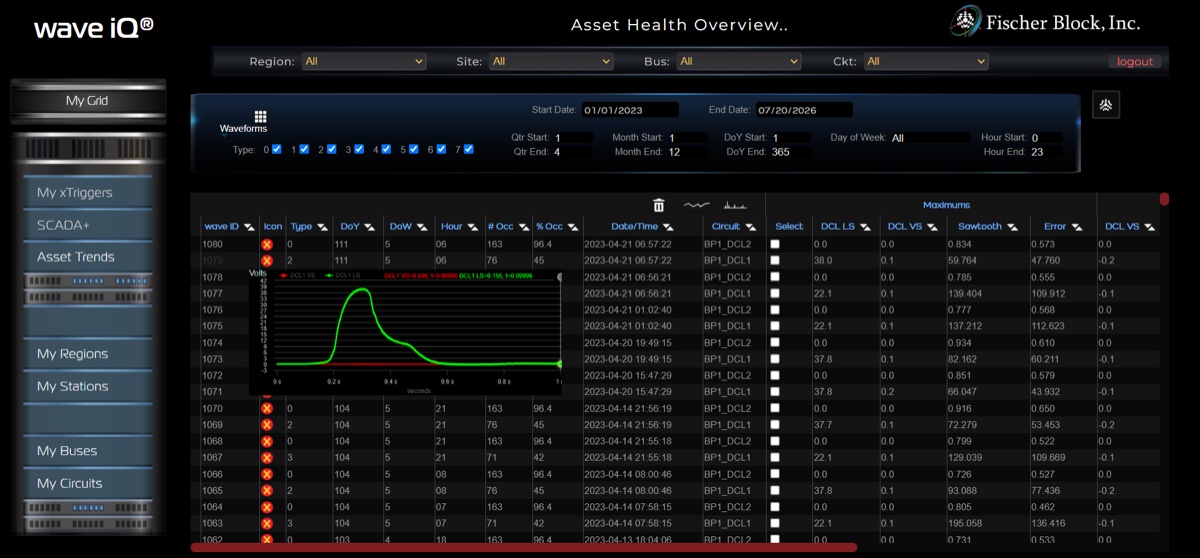The height and width of the screenshot is (558, 1200).
Task: Sort by Hour column arrow
Action: [471, 227]
